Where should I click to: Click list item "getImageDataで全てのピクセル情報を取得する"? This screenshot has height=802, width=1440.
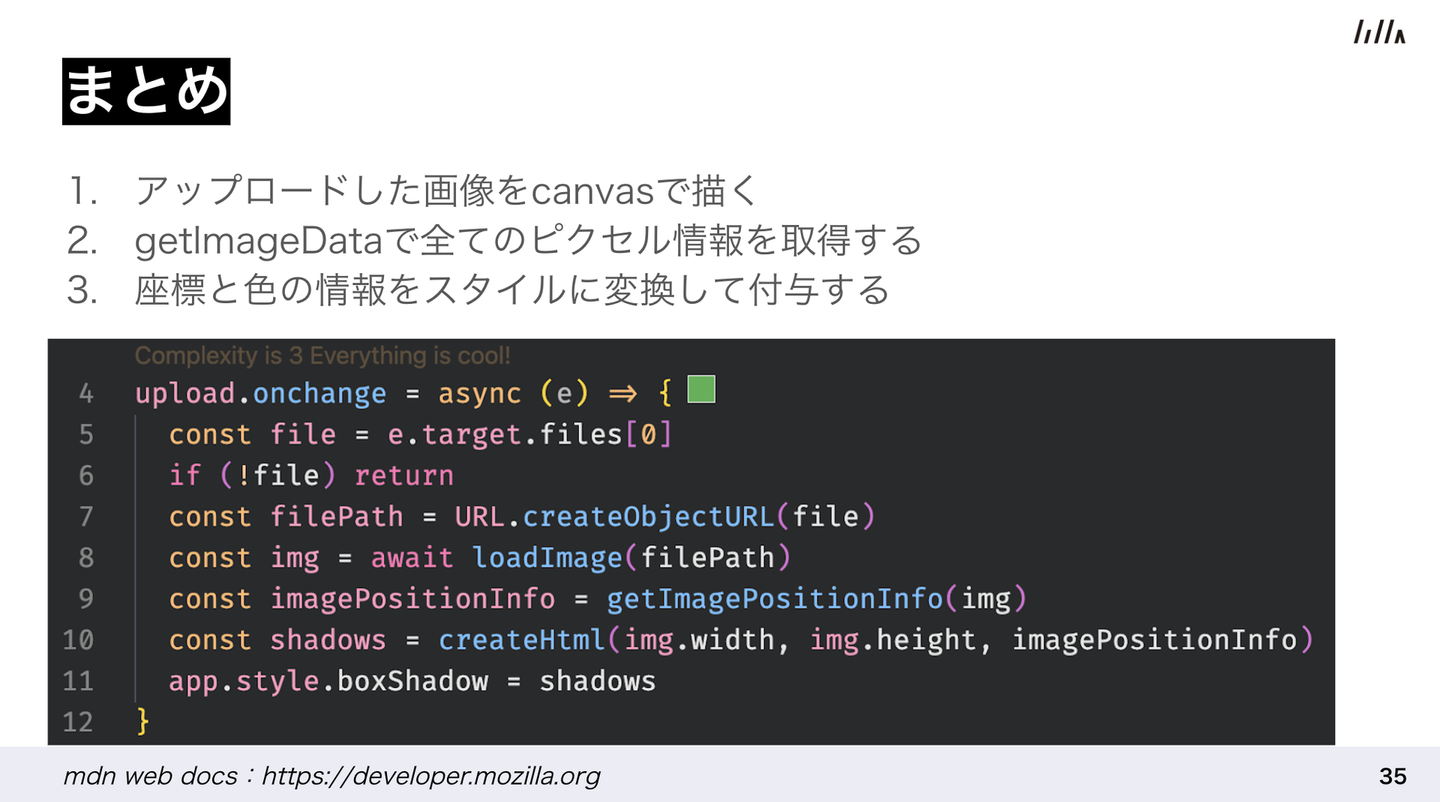point(528,240)
